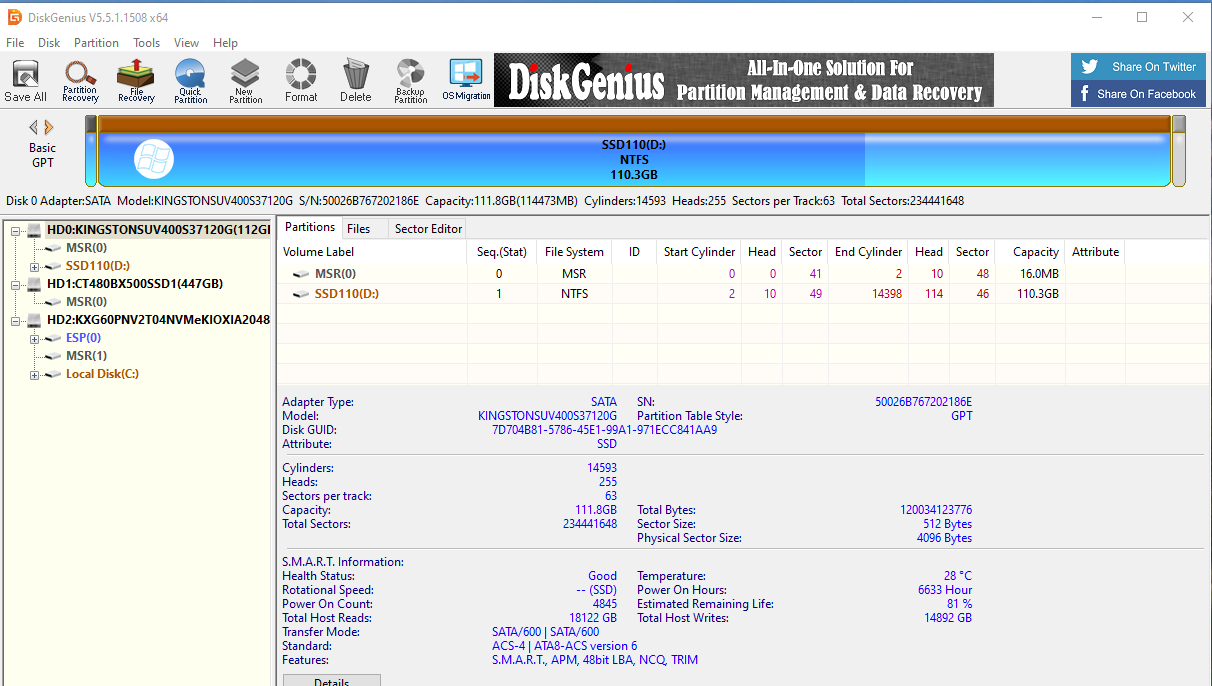Launch OS Migration tool
1212x686 pixels.
pos(466,80)
